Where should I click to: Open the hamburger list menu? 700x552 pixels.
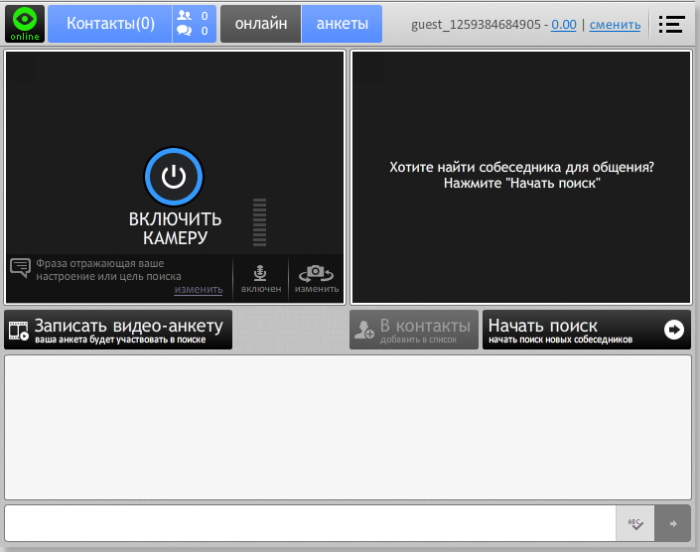[x=671, y=24]
